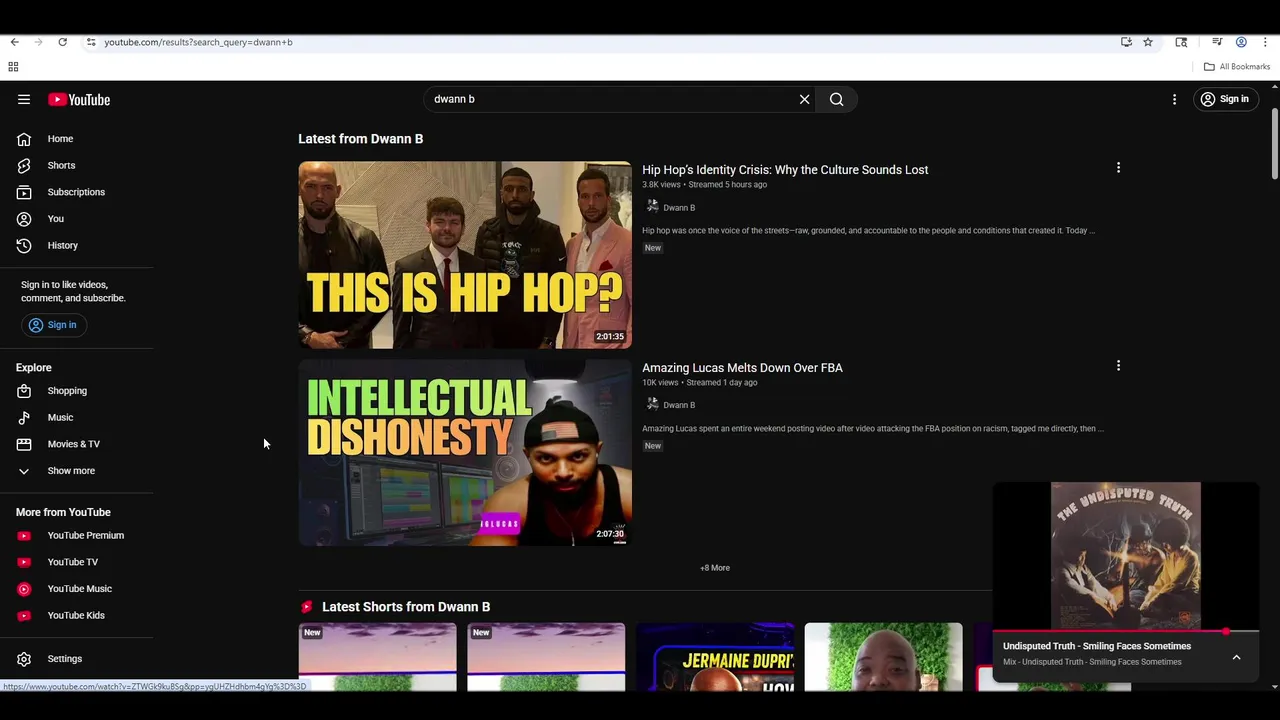Click the install app icon in address bar
The width and height of the screenshot is (1280, 720).
(1126, 42)
